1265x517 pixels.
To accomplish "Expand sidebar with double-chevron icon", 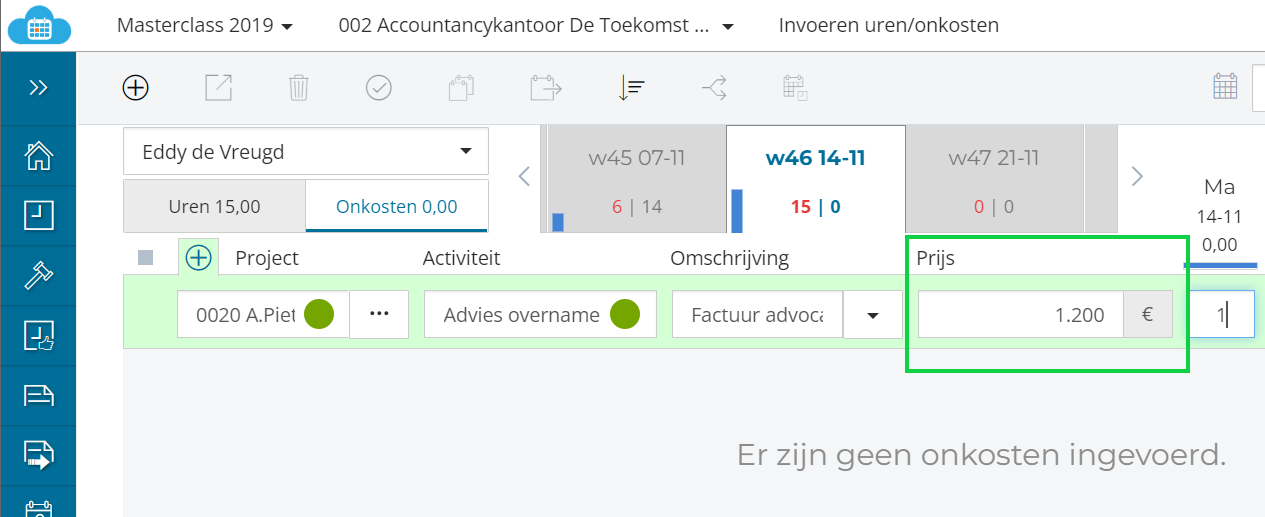I will coord(38,88).
